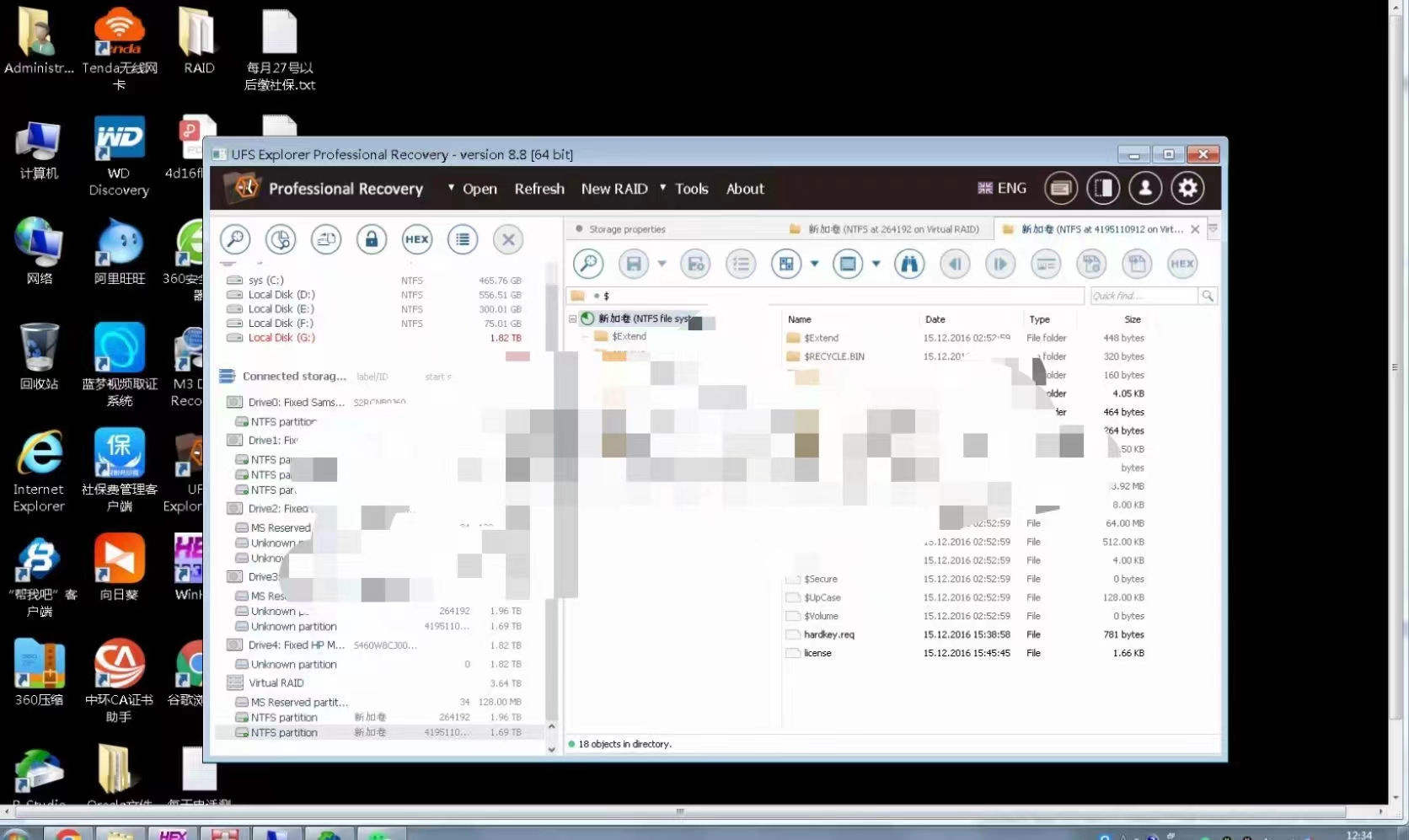Click the floppy disk save icon in file toolbar
Image resolution: width=1409 pixels, height=840 pixels.
[634, 264]
